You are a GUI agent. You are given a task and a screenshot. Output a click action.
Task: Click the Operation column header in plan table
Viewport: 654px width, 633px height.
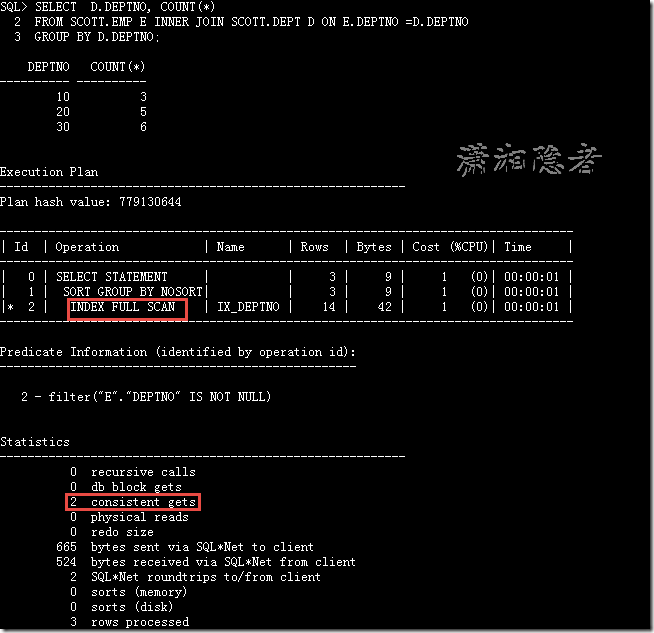tap(87, 247)
